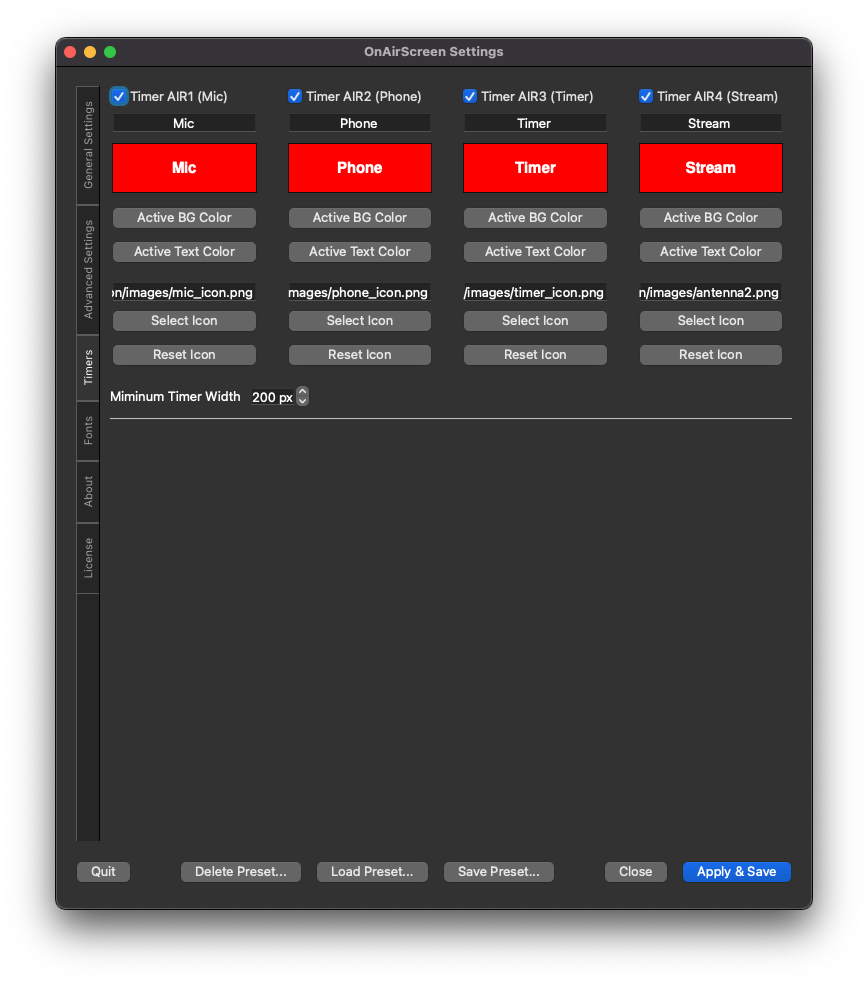Screen dimensions: 868x983
Task: Click the Load Preset... button
Action: 372,872
